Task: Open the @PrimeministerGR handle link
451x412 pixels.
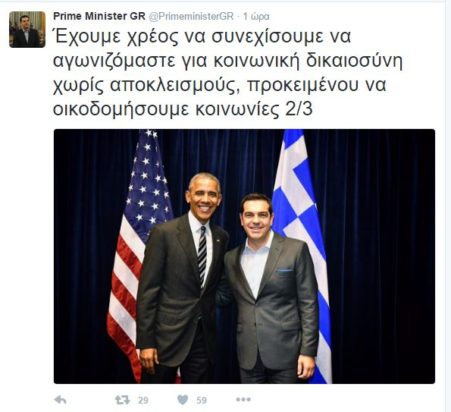Action: pyautogui.click(x=191, y=16)
